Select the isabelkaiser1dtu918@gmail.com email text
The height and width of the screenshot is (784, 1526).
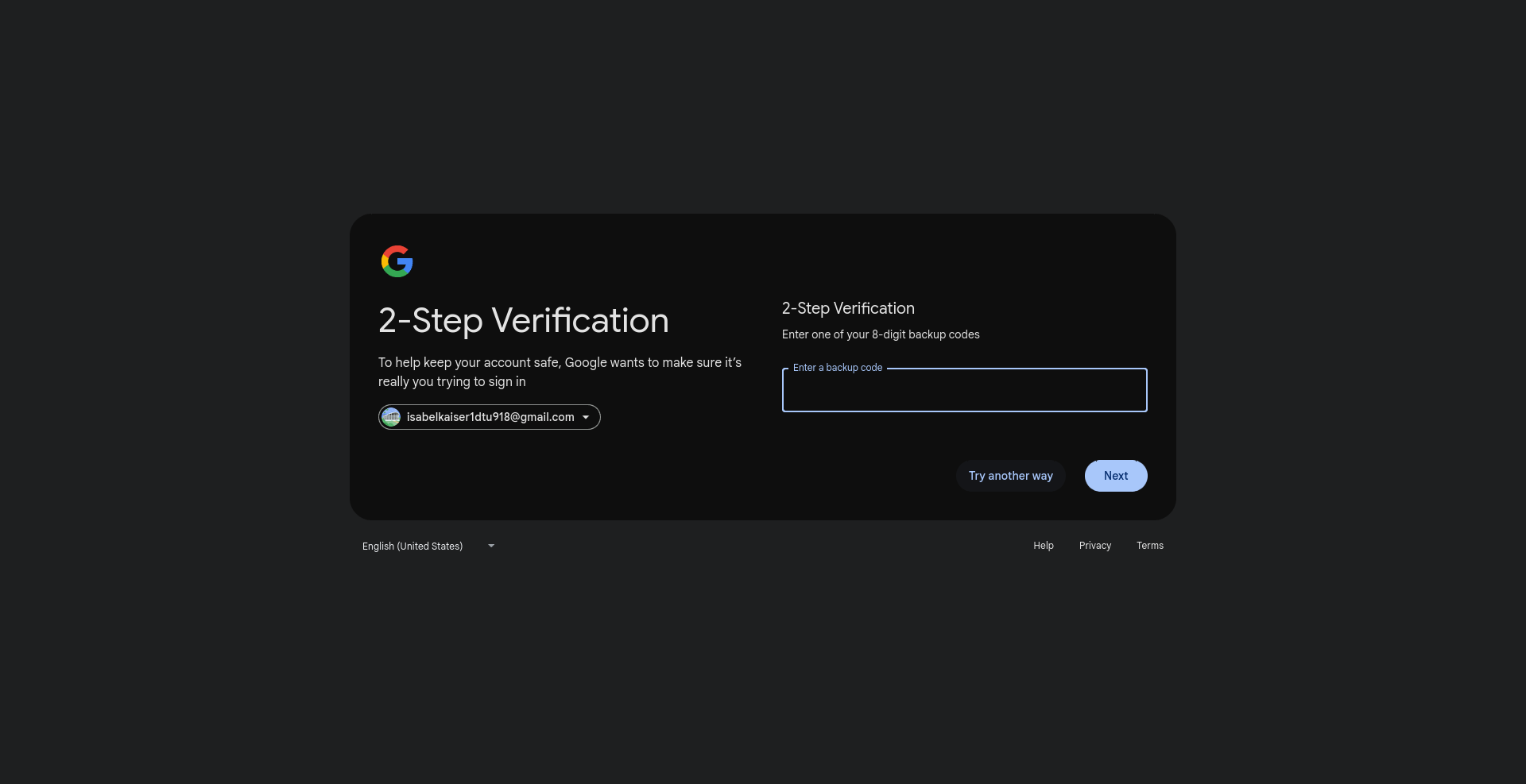(x=490, y=417)
